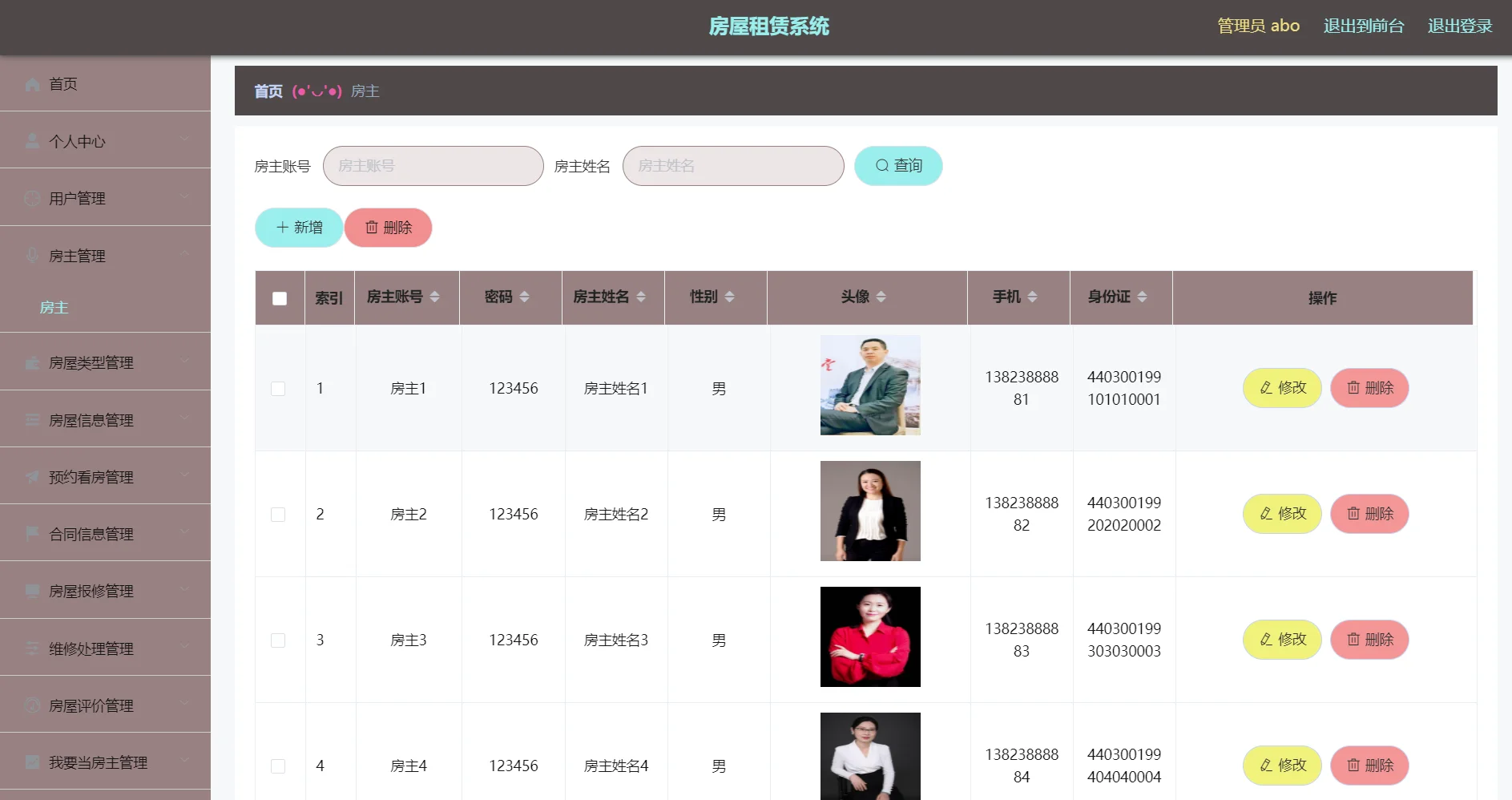The height and width of the screenshot is (800, 1512).
Task: Click inside the 房主姓名 input field
Action: point(732,166)
